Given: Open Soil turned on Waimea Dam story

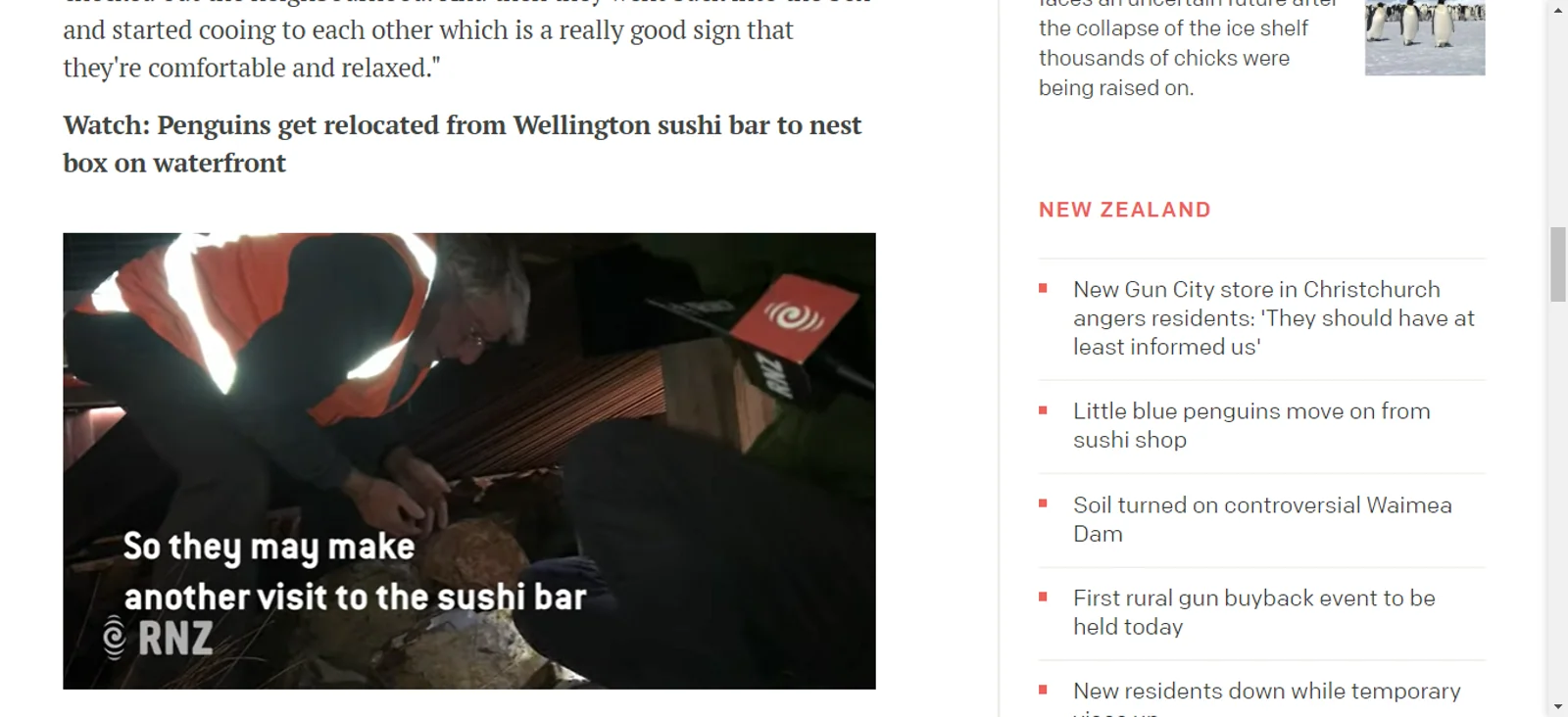Looking at the screenshot, I should tap(1262, 519).
